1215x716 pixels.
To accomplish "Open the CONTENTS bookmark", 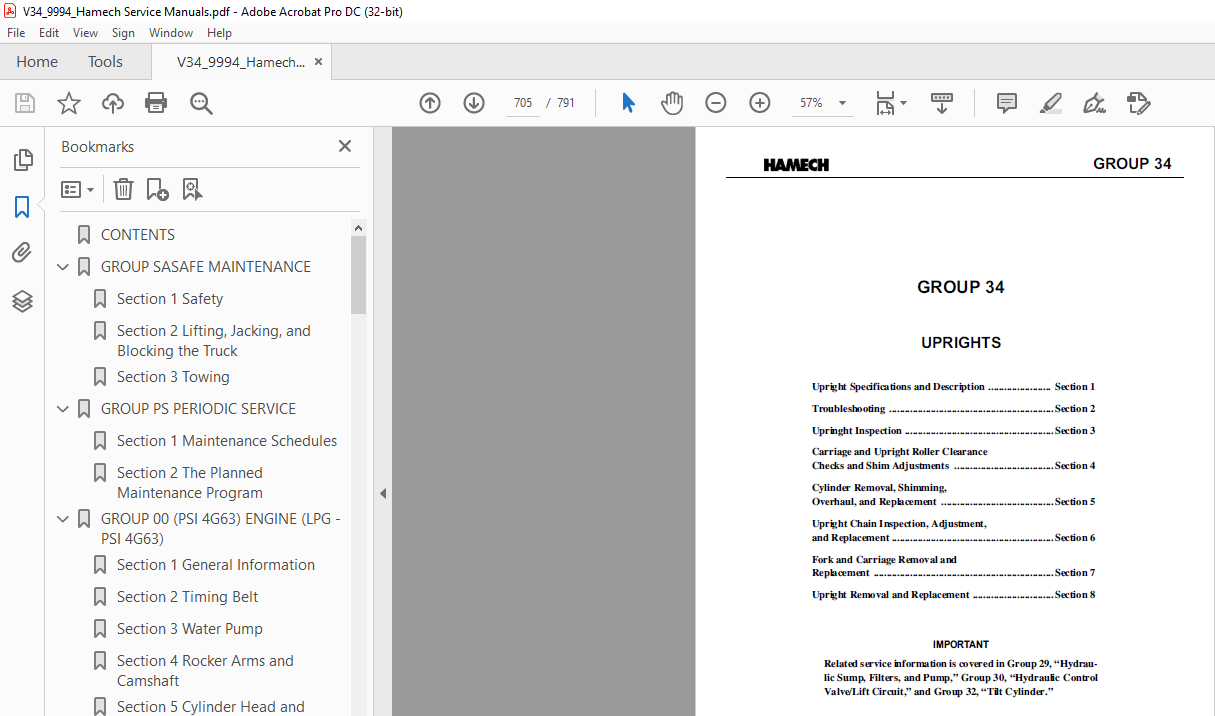I will 138,235.
